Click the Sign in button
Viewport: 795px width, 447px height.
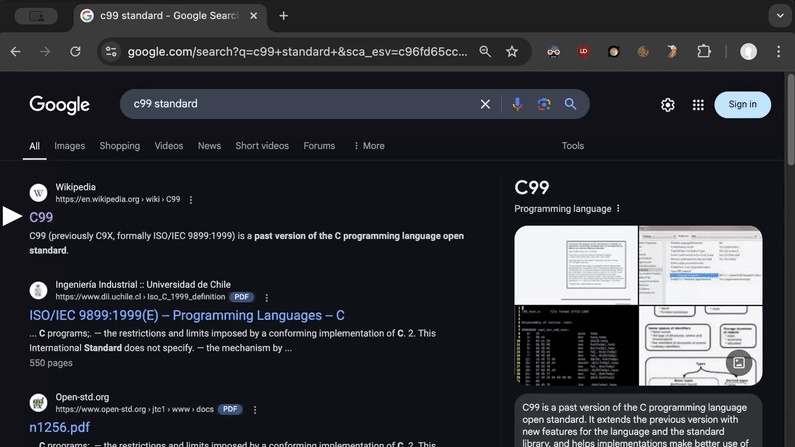[x=742, y=104]
